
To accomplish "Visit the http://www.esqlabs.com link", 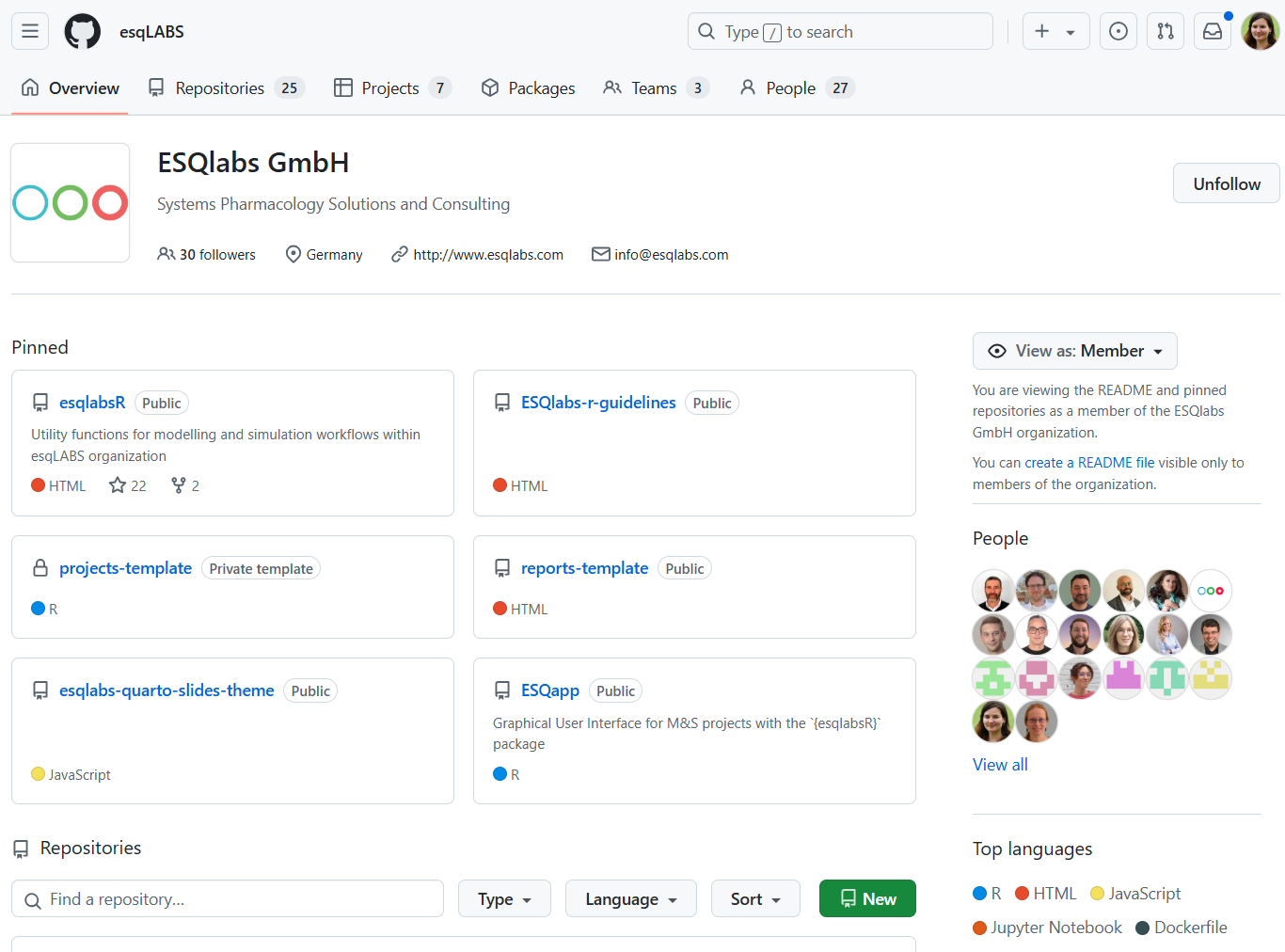I will (488, 254).
